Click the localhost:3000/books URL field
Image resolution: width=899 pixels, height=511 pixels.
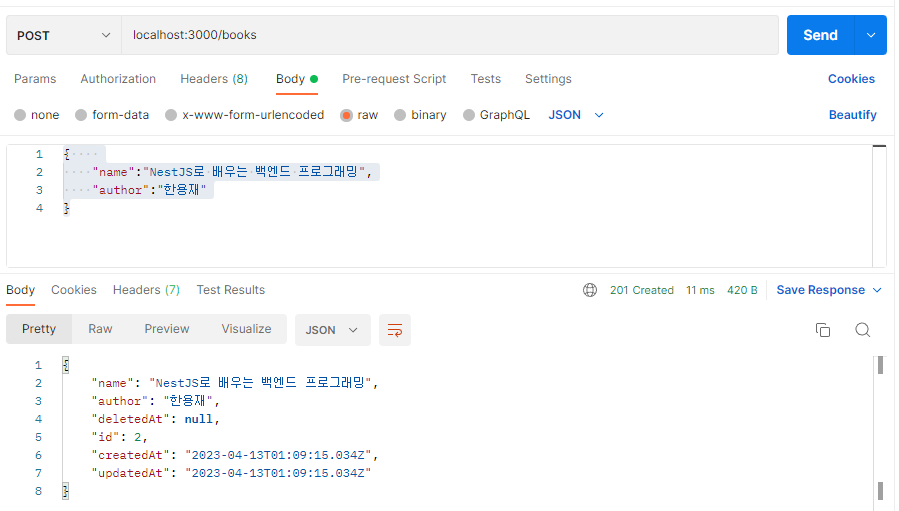pos(450,36)
